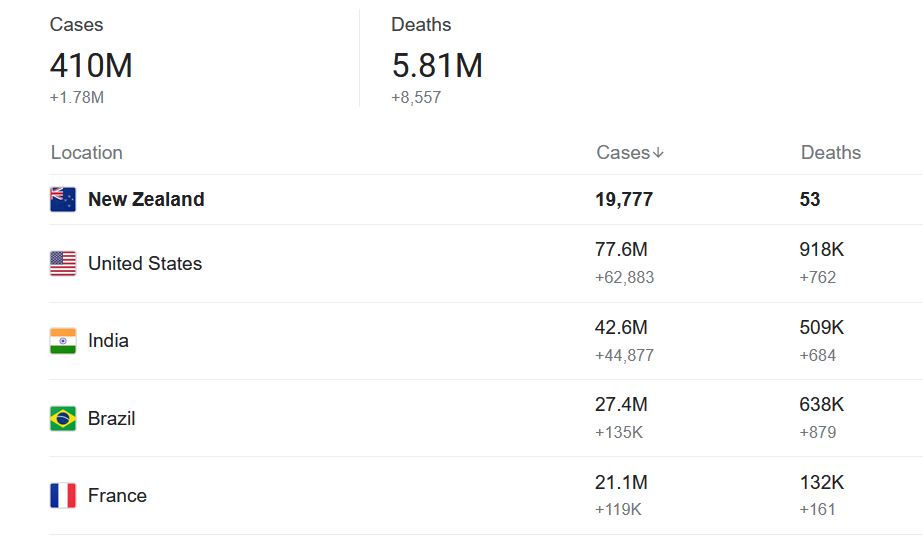Click worldwide total cases 410M figure
Screen dimensions: 923x560
tap(91, 65)
